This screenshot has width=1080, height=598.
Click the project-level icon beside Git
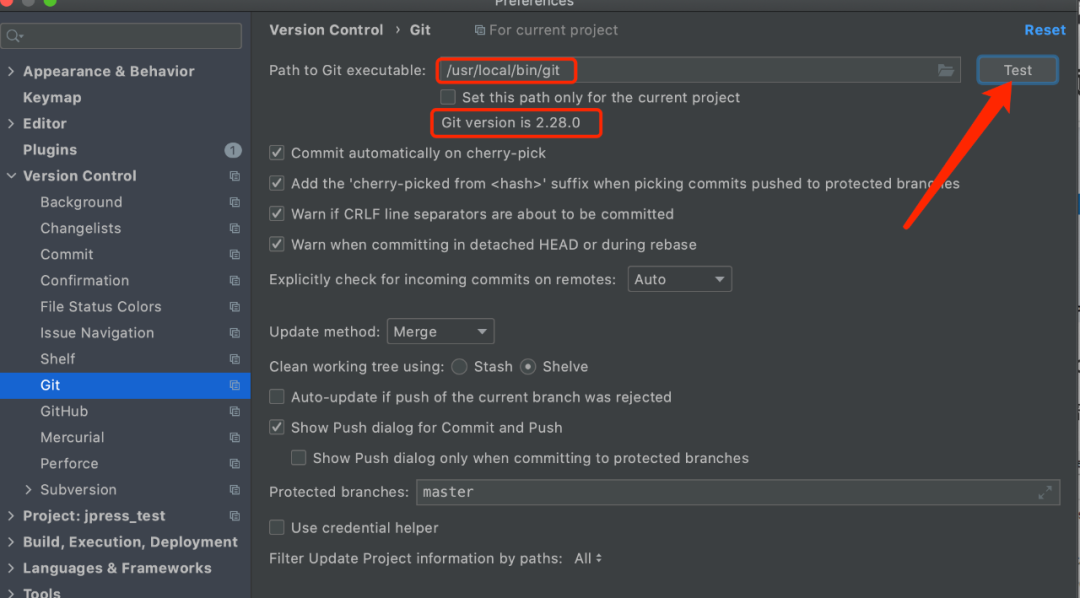[x=234, y=385]
